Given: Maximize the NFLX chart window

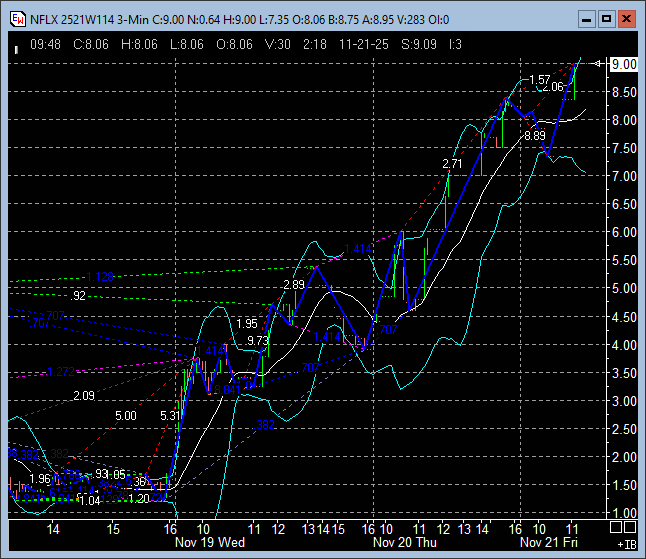Looking at the screenshot, I should 605,18.
